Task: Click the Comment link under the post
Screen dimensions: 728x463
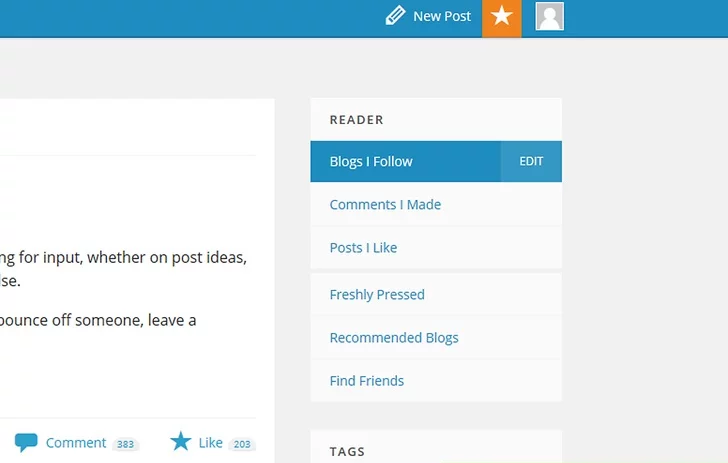Action: 76,443
